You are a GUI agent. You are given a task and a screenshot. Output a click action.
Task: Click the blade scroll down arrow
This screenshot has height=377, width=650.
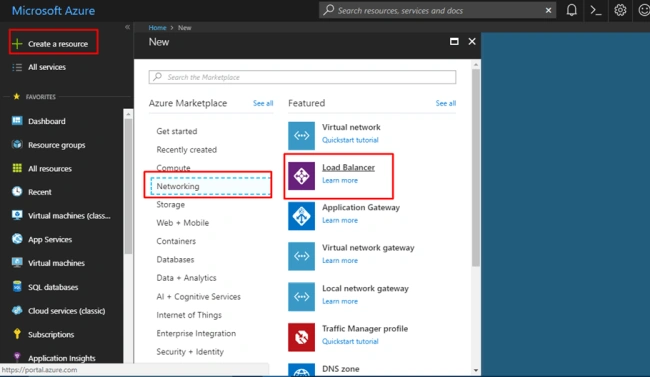pos(475,370)
